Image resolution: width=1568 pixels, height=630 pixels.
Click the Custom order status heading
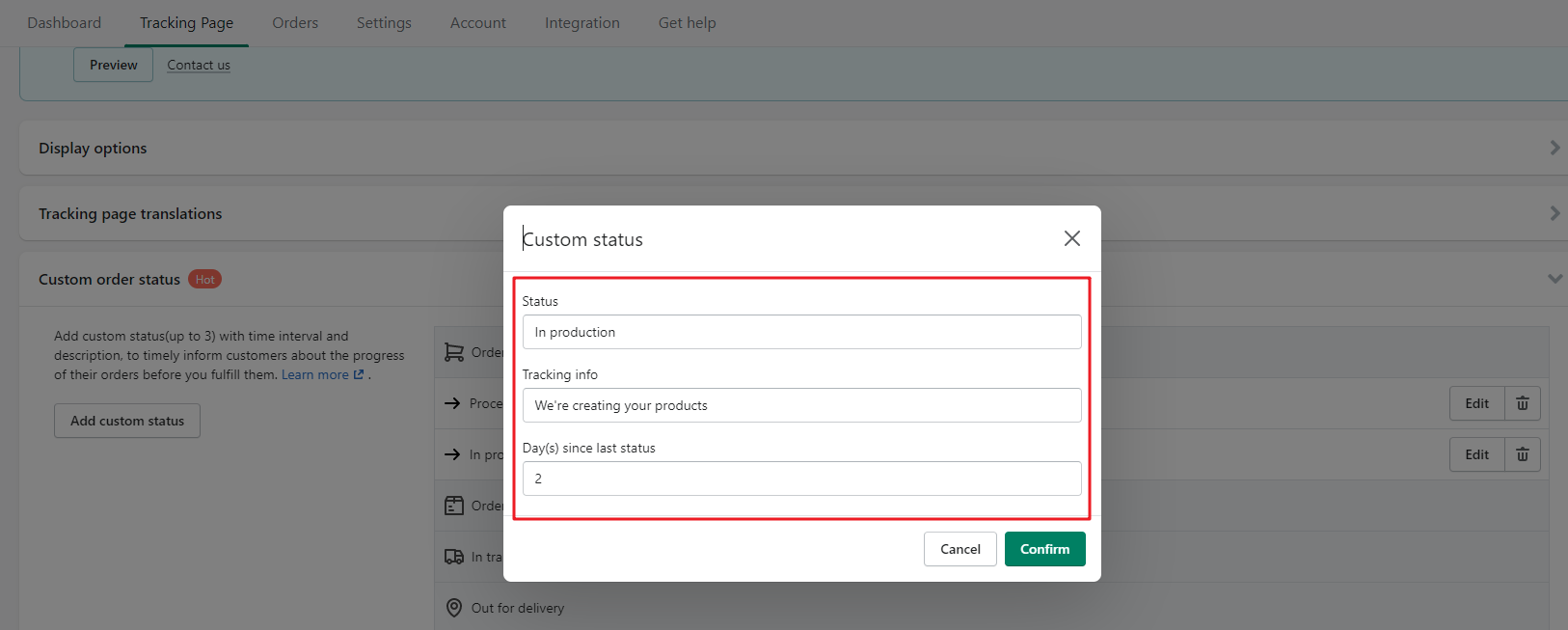point(109,279)
